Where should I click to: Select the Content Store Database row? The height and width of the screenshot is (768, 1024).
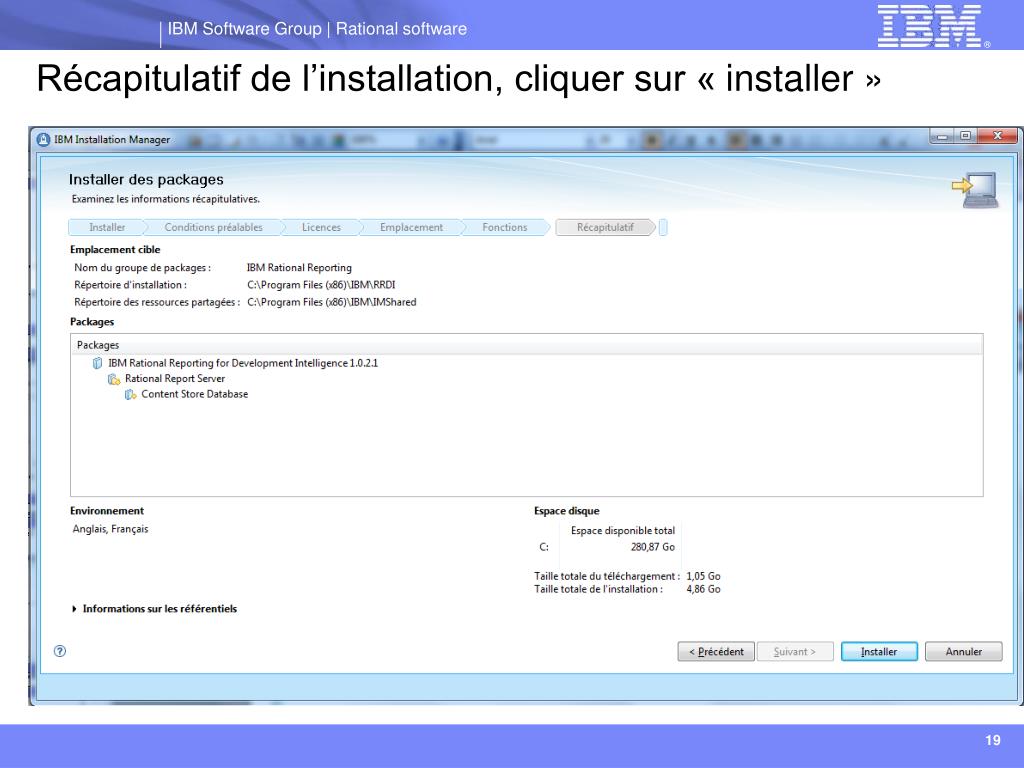pyautogui.click(x=195, y=394)
